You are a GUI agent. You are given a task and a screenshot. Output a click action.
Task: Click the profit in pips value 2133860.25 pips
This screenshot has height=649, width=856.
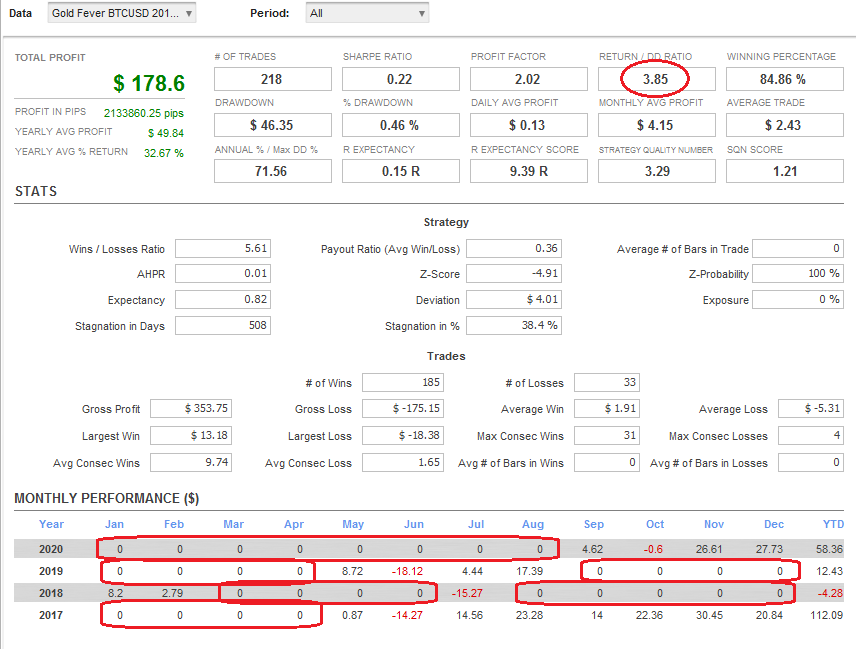(x=144, y=113)
